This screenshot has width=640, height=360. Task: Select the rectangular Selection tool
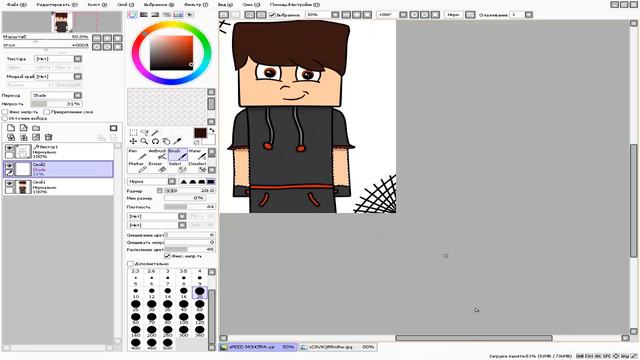pos(133,133)
